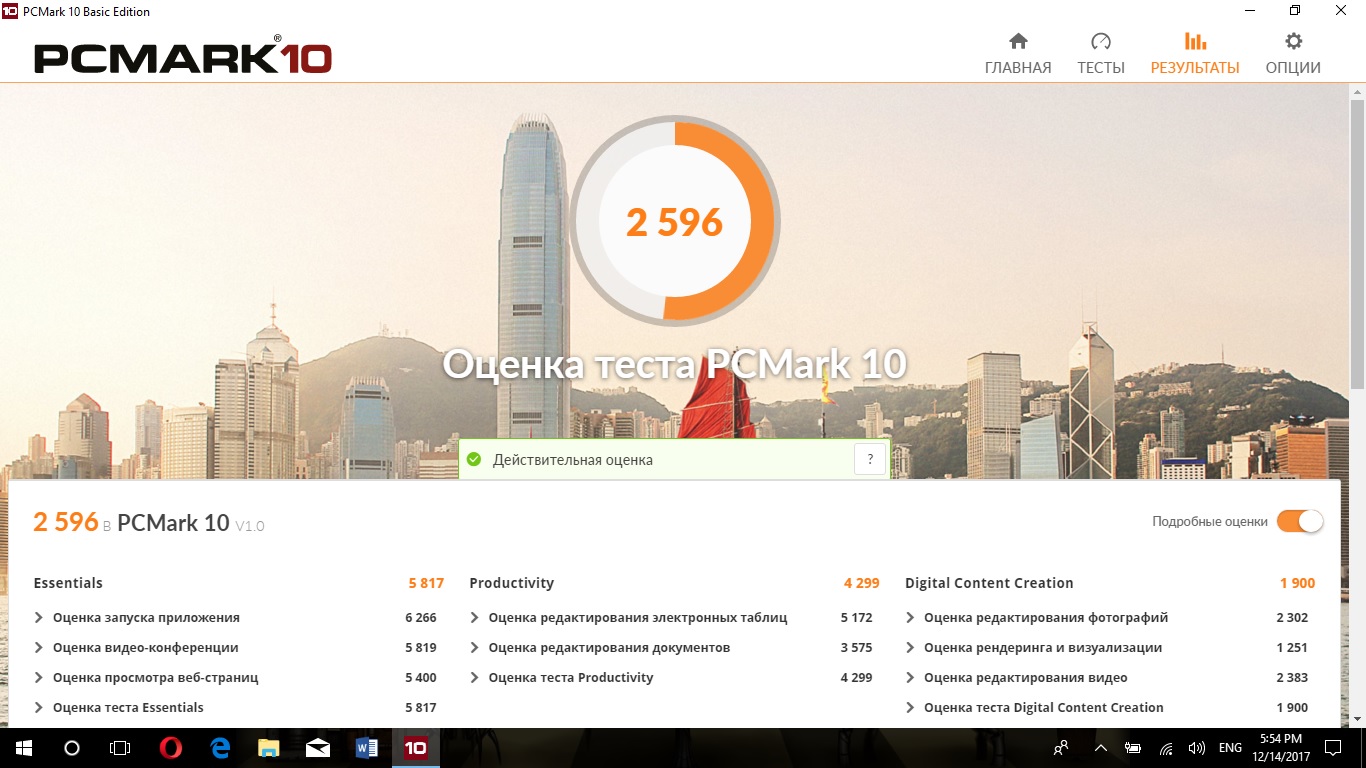
Task: Click the PCMark 10 logo
Action: click(x=183, y=56)
